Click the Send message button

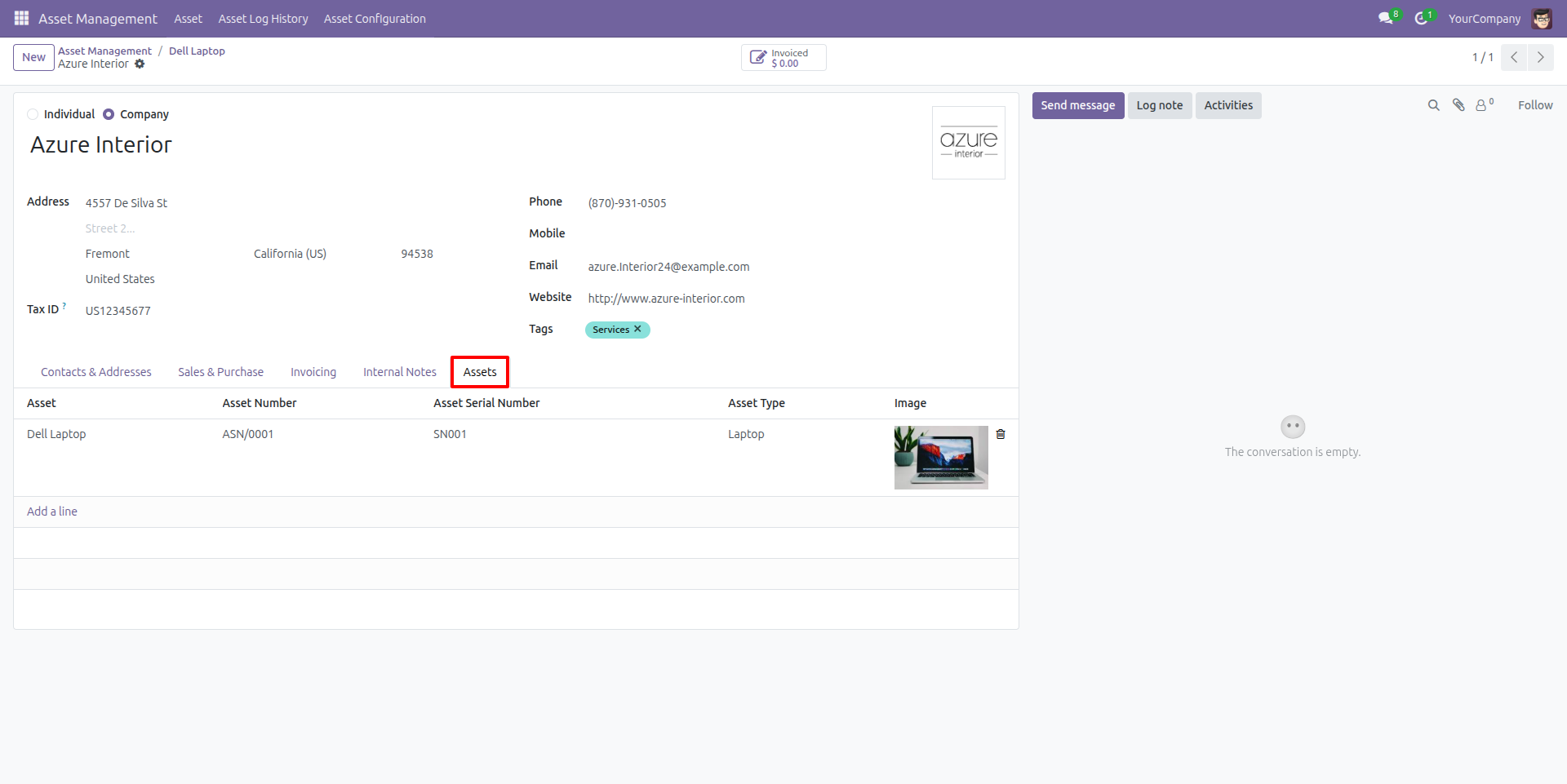tap(1077, 105)
